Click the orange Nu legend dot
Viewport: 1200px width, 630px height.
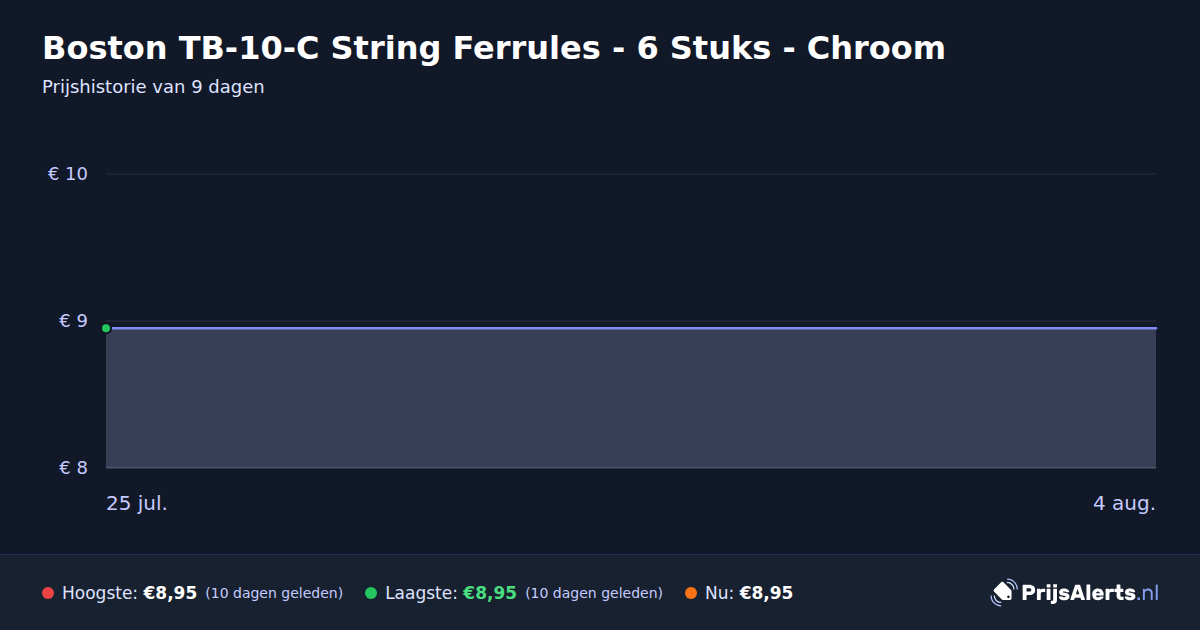coord(691,593)
